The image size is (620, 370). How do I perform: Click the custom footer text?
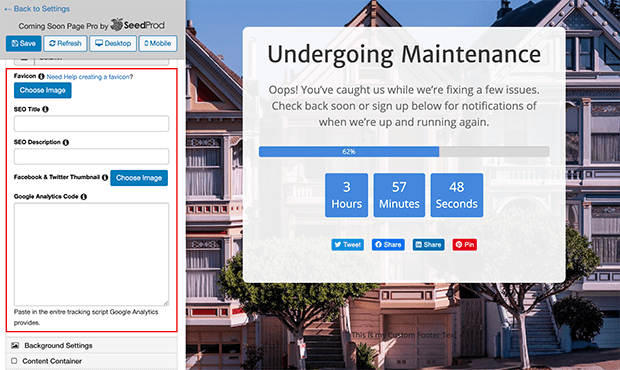404,335
